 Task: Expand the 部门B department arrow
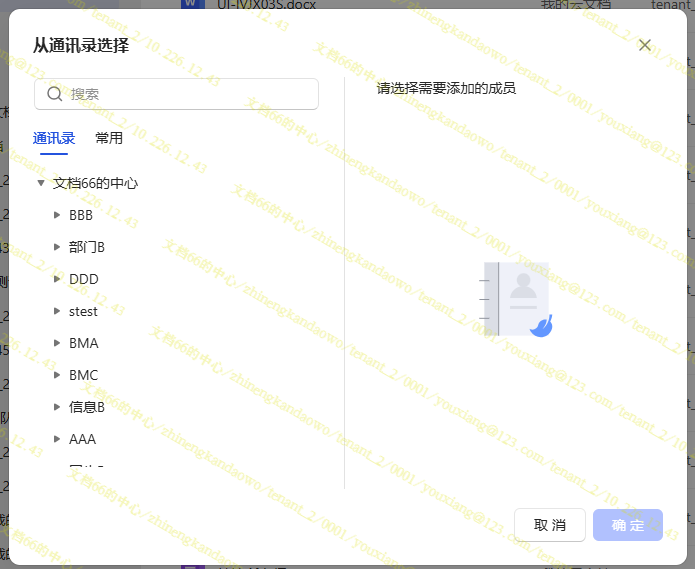click(x=57, y=247)
